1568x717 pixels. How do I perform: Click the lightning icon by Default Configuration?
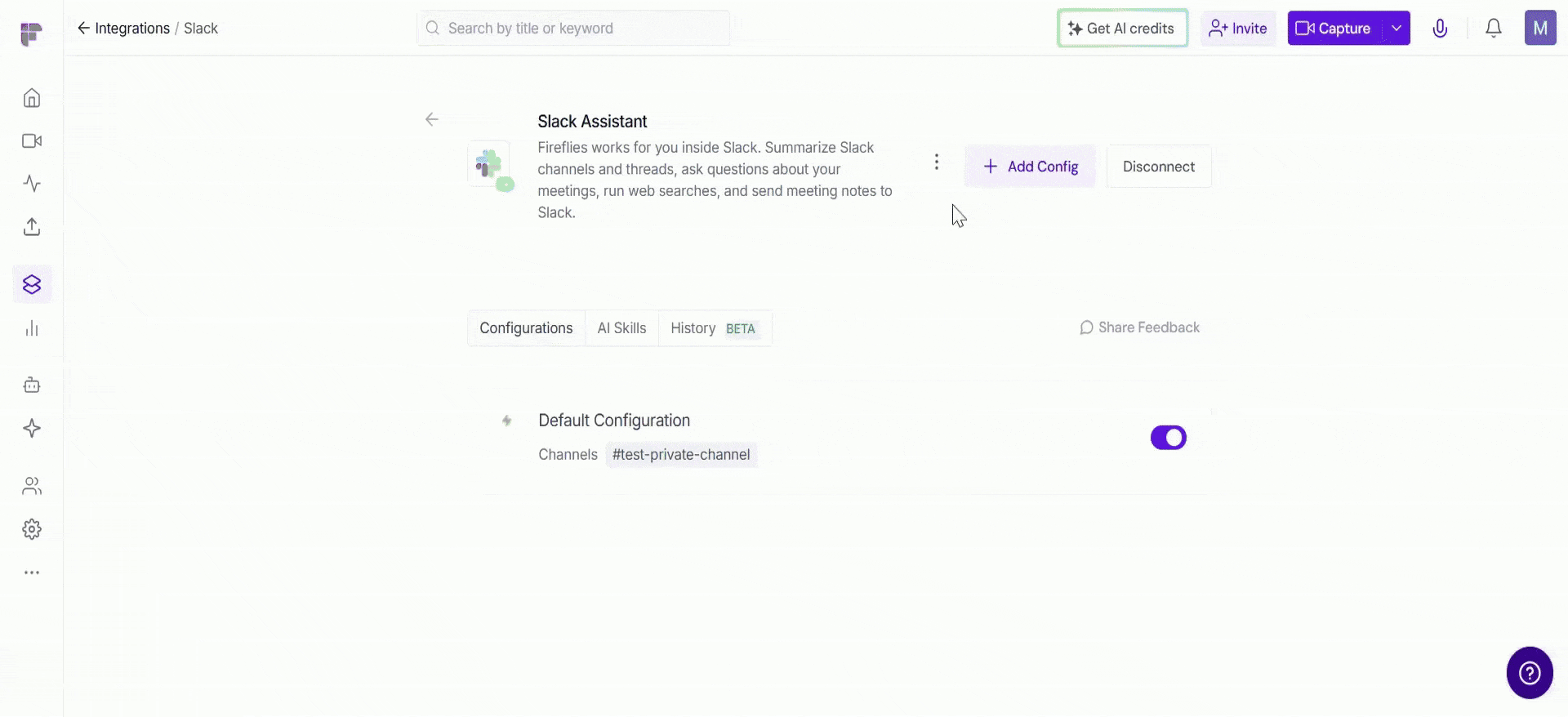coord(506,421)
